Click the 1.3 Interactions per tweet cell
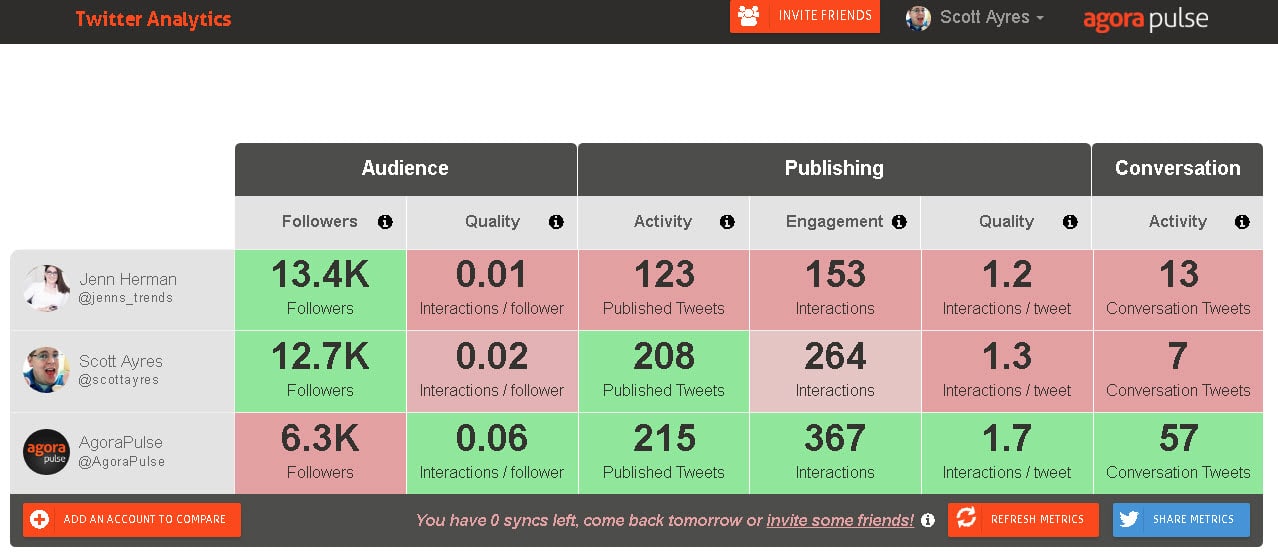This screenshot has height=555, width=1278. (x=1006, y=371)
